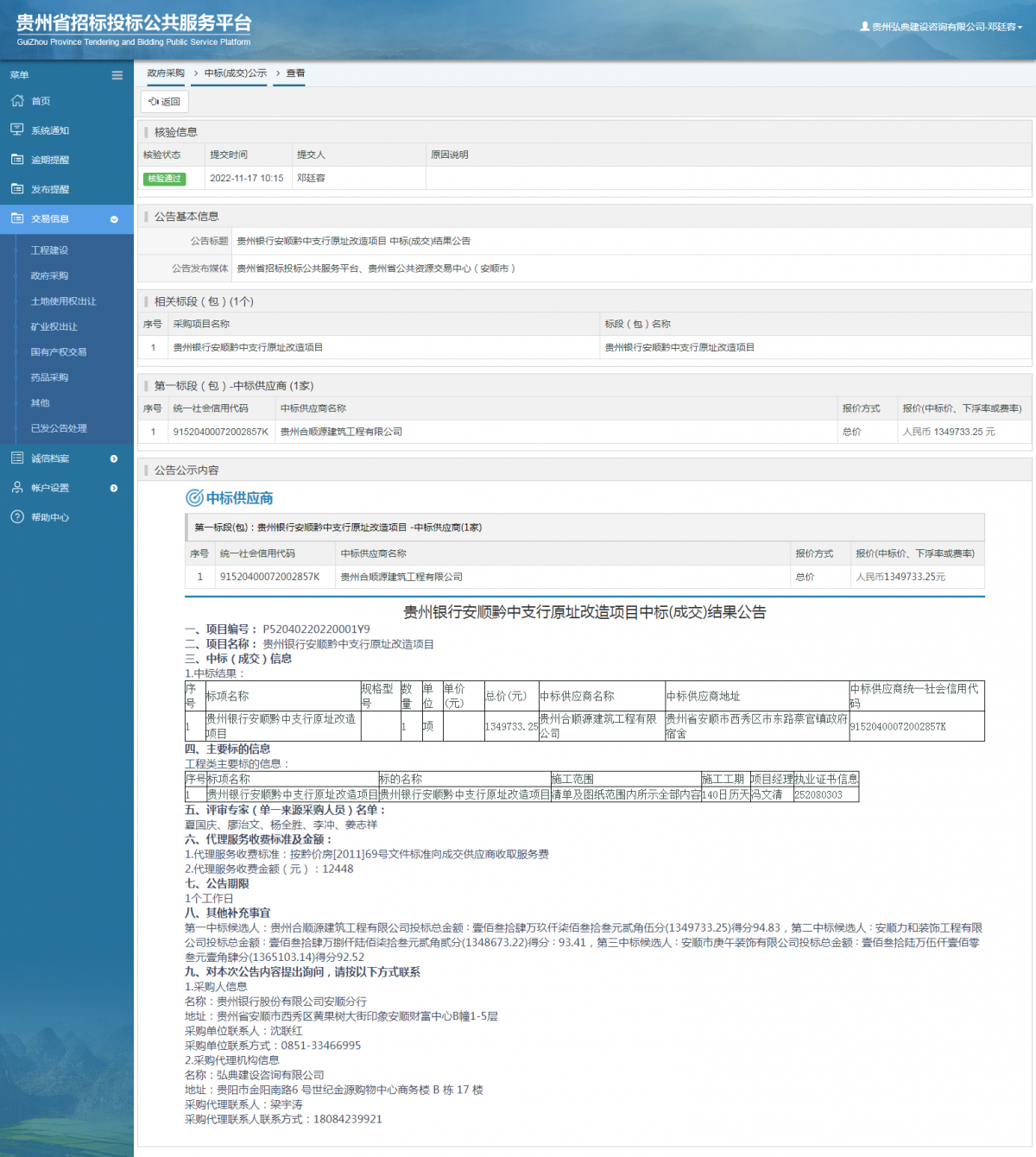Select 其他 submenu item
1036x1157 pixels.
(41, 402)
